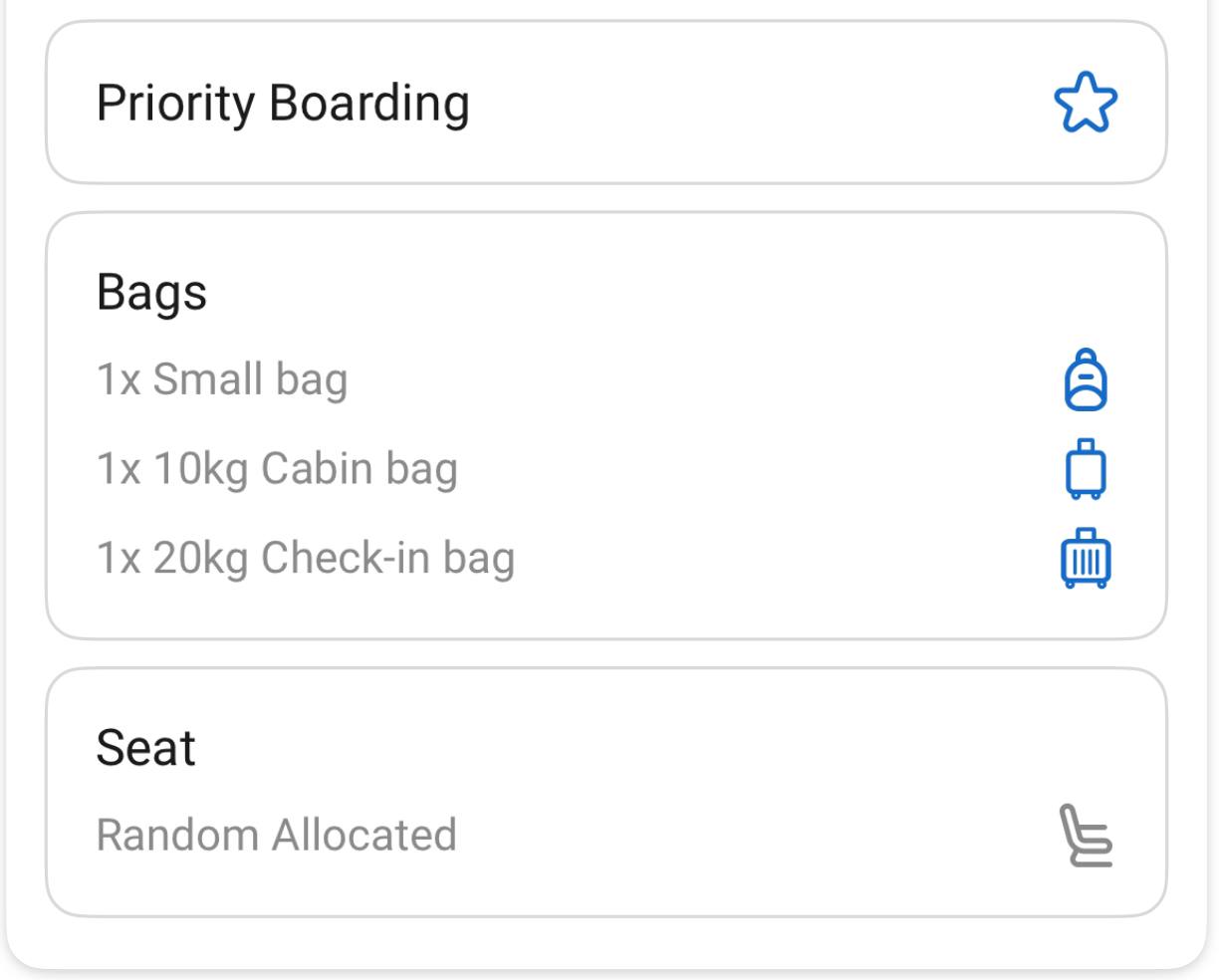Screen dimensions: 1219x980
Task: Click the check-in bag luggage icon
Action: point(1086,559)
